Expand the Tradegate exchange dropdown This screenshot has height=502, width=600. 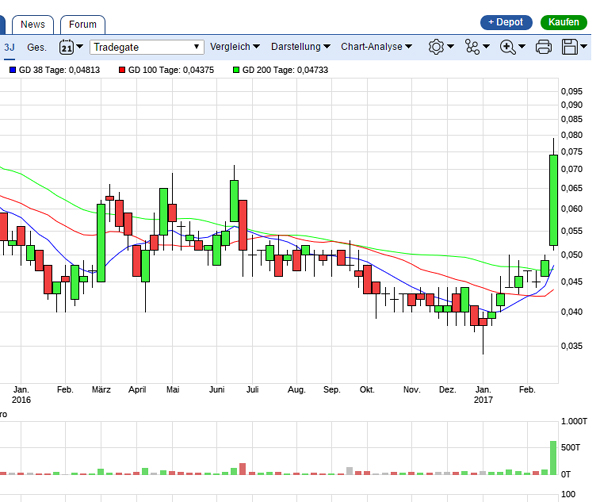147,47
